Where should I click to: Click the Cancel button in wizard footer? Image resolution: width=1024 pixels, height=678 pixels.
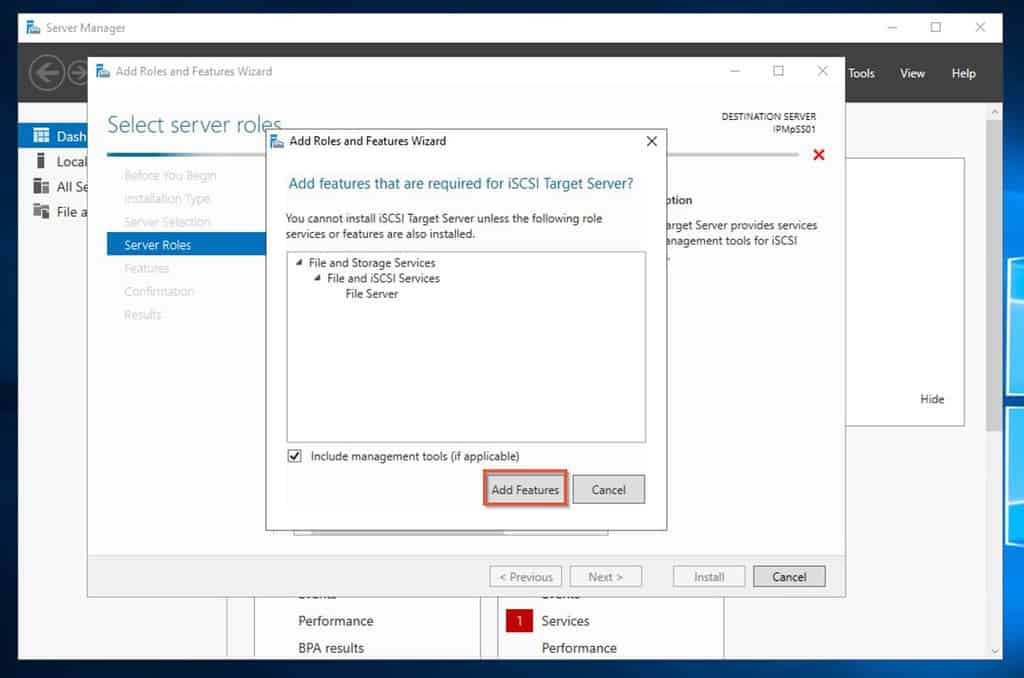[789, 577]
